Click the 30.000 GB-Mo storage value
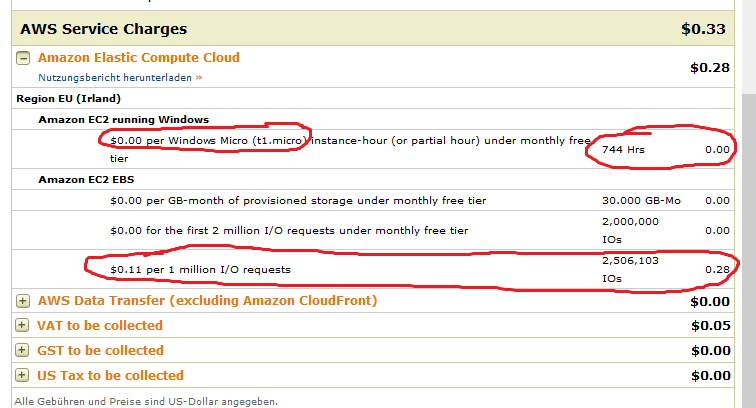 [x=641, y=201]
